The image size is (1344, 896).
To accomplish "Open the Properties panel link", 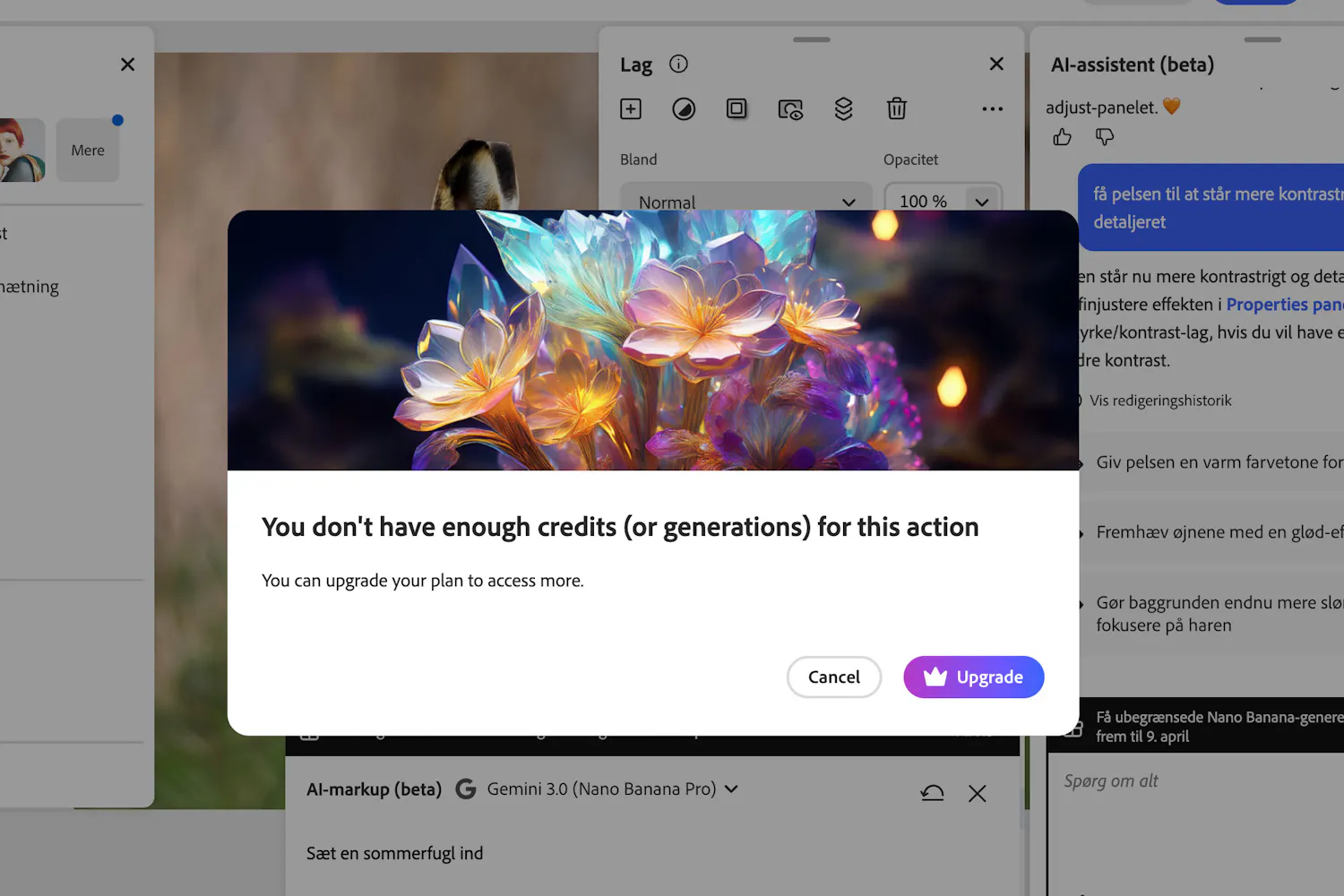I will tap(1283, 305).
